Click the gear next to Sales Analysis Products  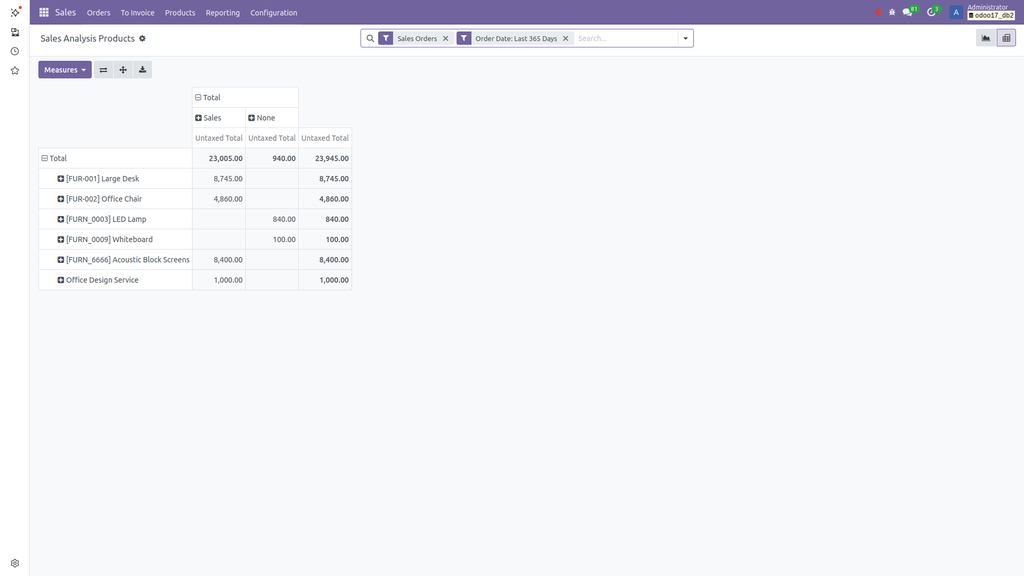[x=142, y=38]
